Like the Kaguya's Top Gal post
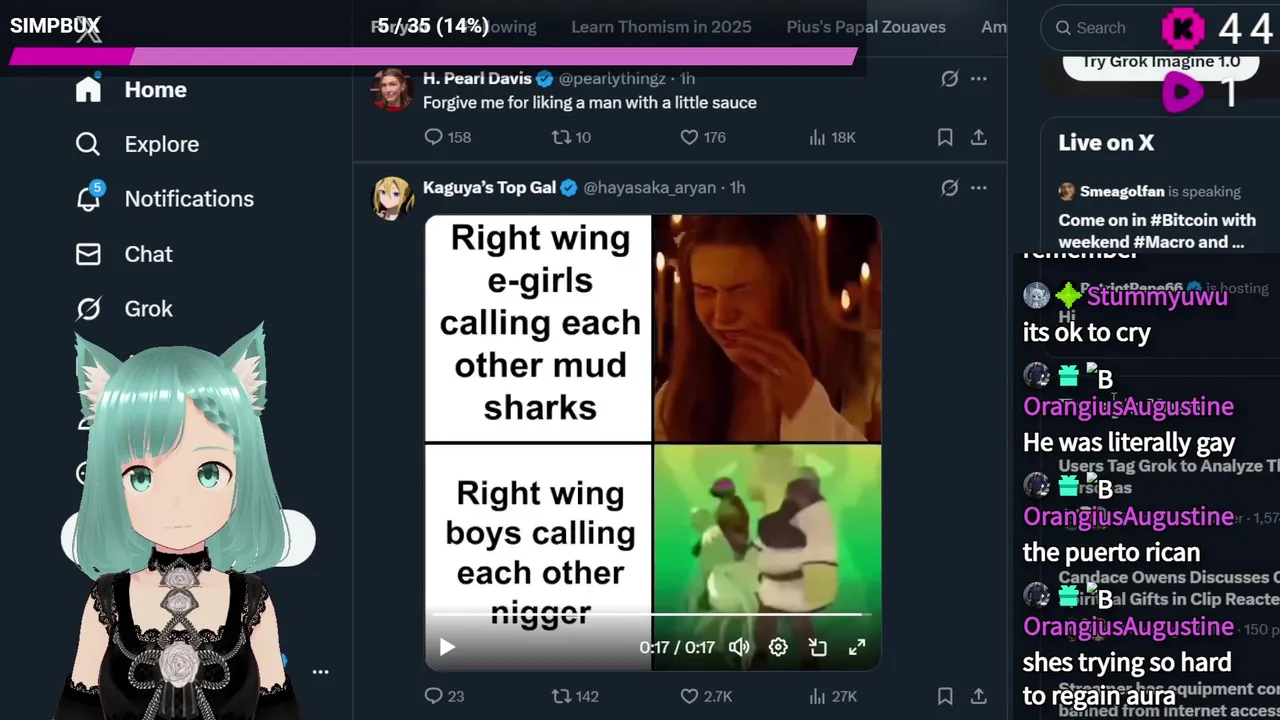Screen dimensions: 1280x720 point(689,696)
